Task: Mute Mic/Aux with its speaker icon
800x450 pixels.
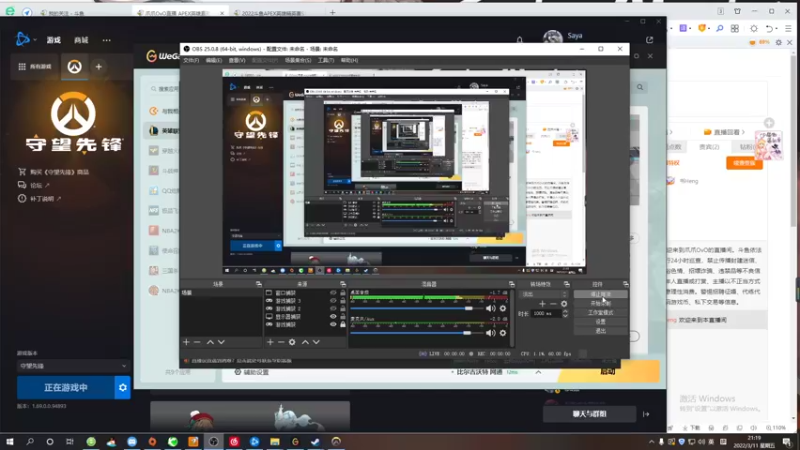Action: [x=490, y=333]
